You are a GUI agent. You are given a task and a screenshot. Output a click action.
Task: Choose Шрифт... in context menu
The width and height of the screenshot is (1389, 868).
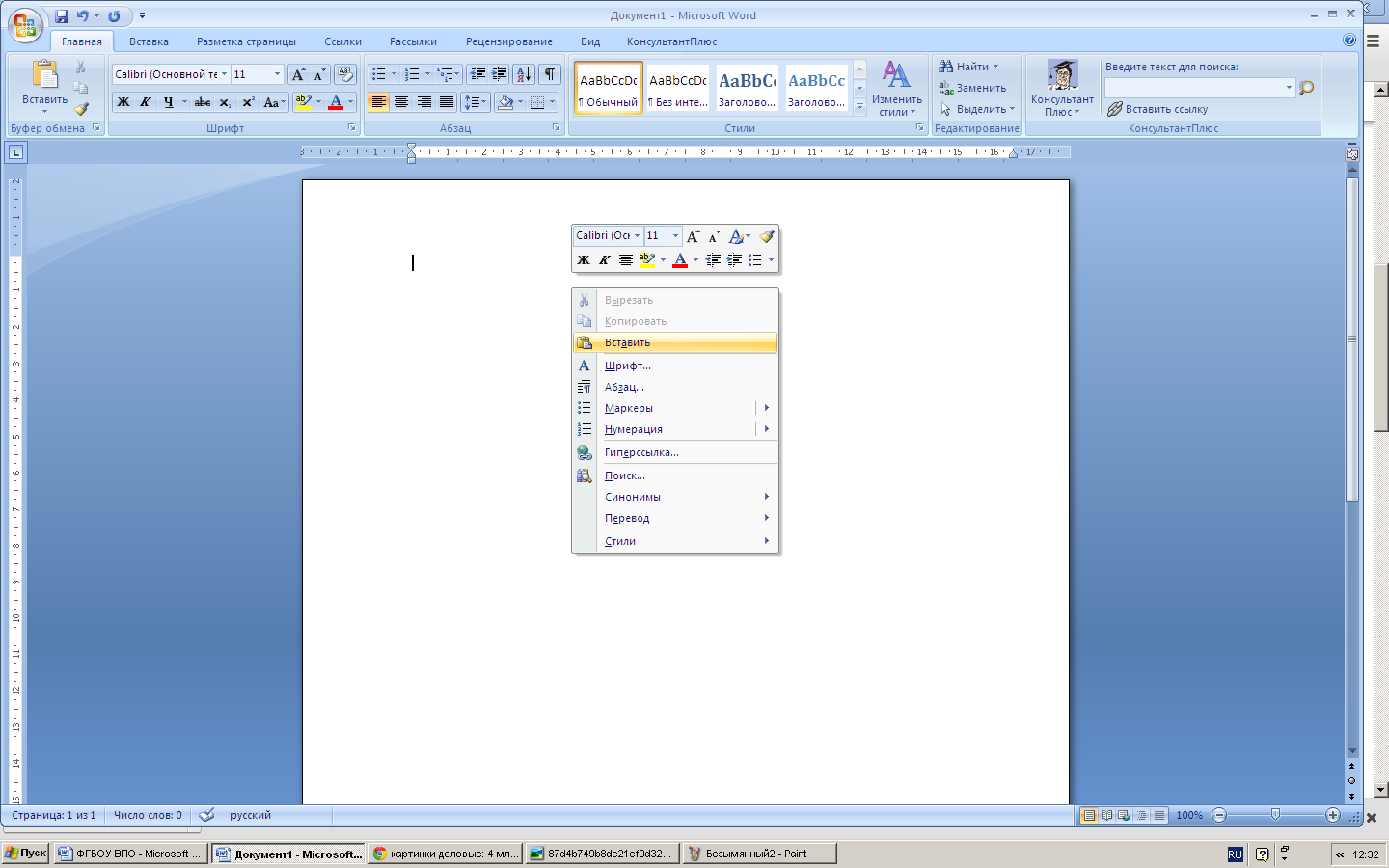point(675,366)
